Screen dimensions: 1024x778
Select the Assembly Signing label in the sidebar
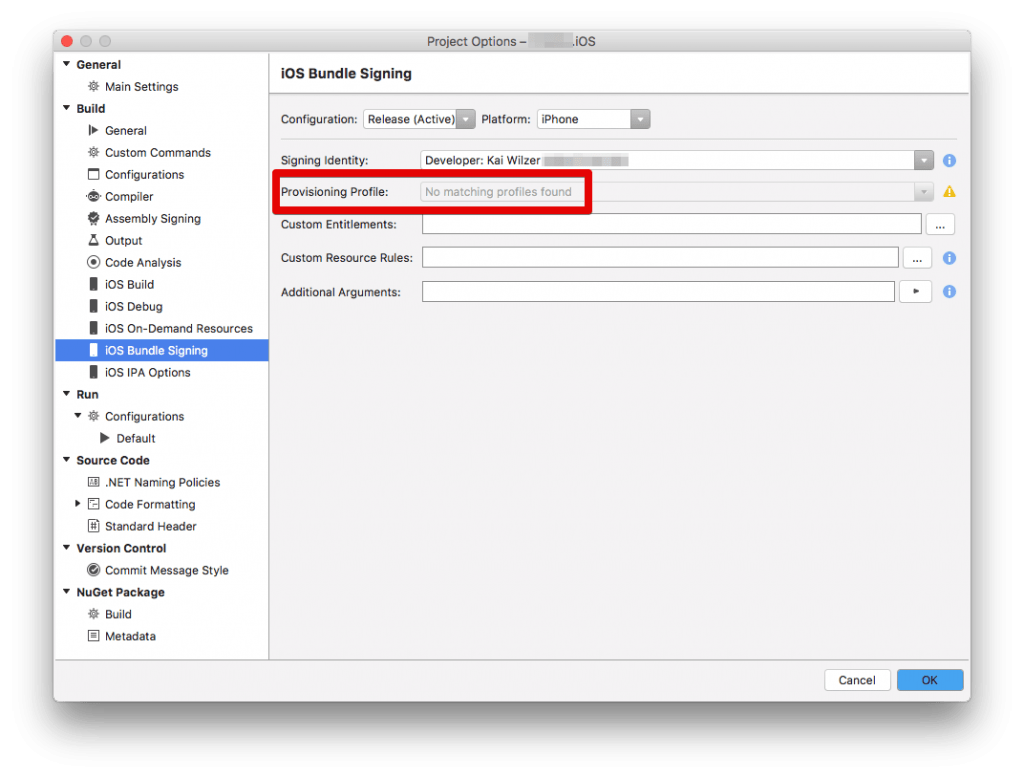tap(153, 218)
